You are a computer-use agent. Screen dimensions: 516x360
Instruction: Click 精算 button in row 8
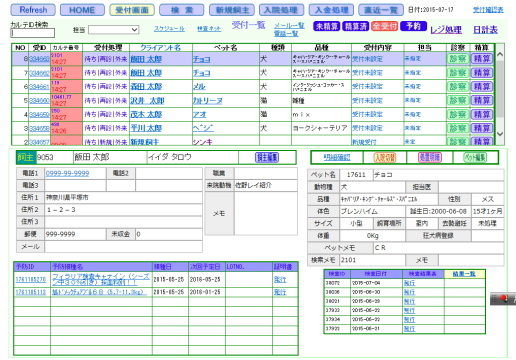(x=482, y=59)
